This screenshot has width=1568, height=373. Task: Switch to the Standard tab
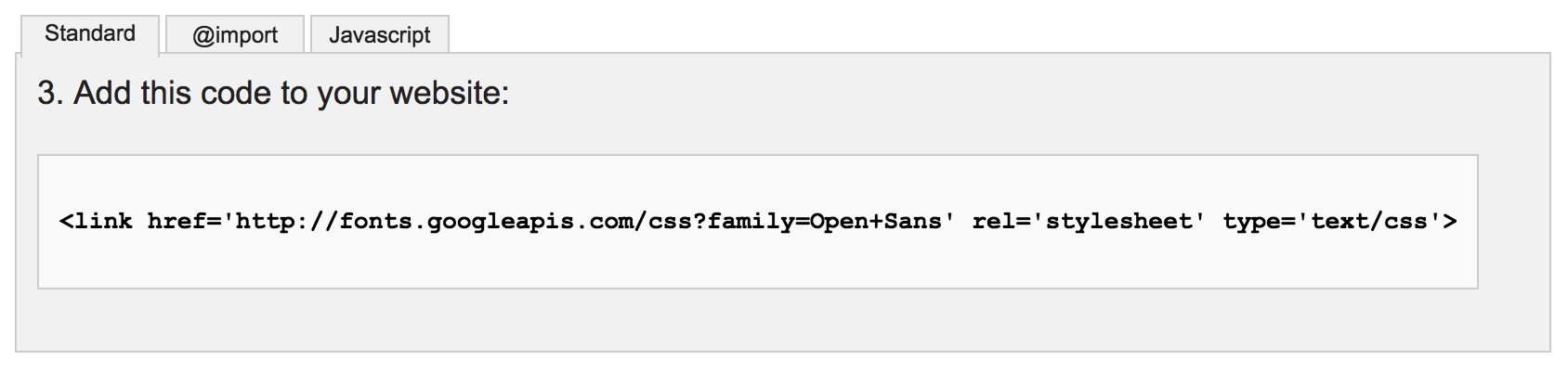(x=90, y=34)
